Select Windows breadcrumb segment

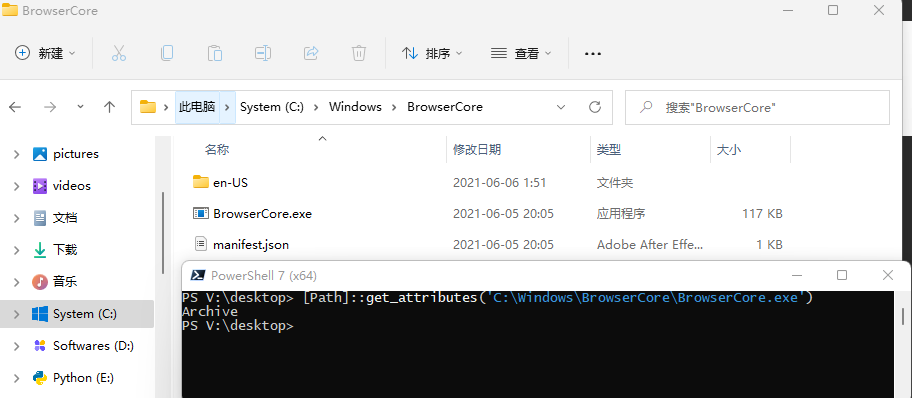pos(355,107)
